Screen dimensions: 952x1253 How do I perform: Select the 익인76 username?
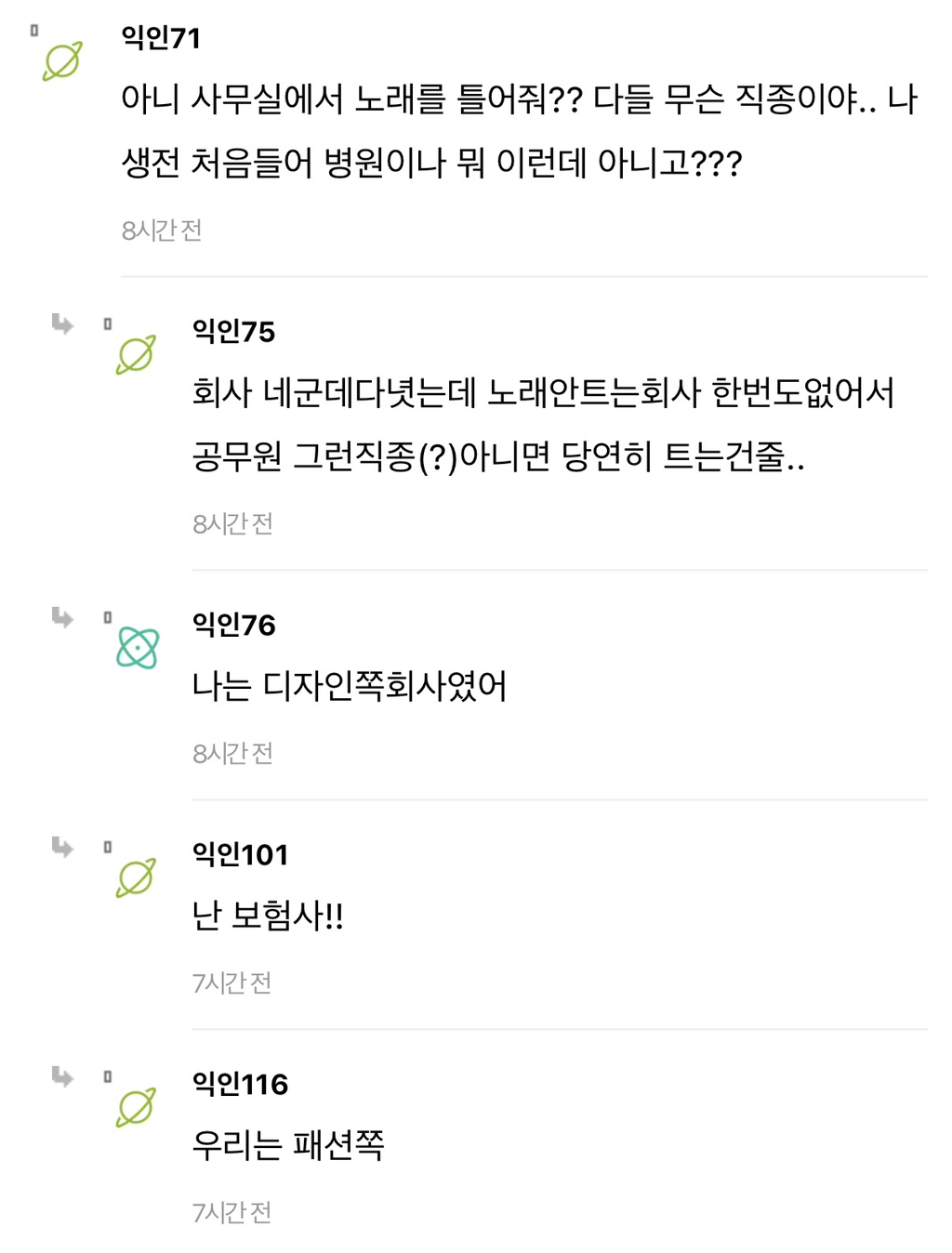pyautogui.click(x=233, y=625)
